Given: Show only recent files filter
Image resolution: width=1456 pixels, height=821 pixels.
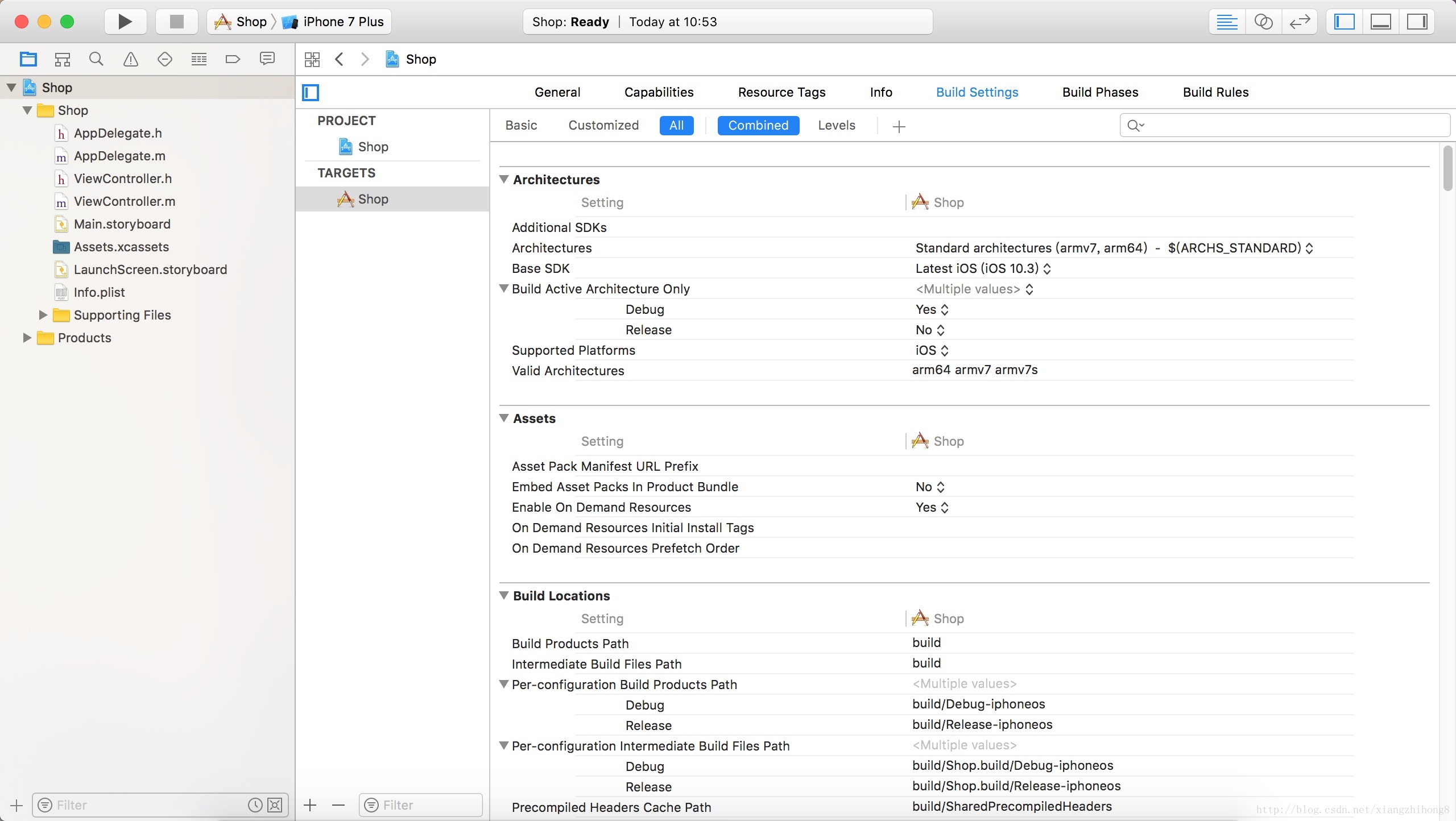Looking at the screenshot, I should point(255,805).
